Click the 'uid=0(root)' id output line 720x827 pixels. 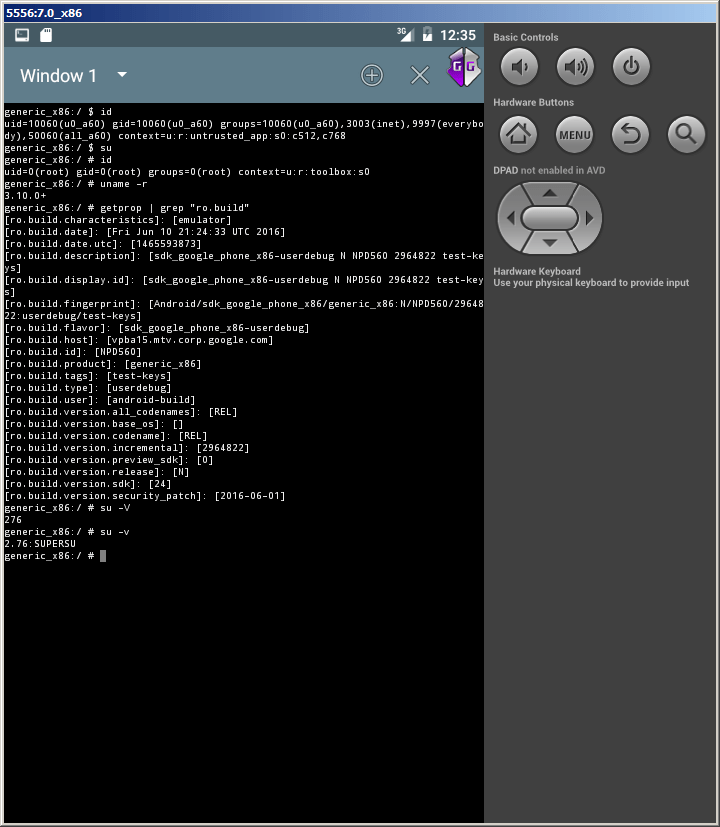(187, 172)
